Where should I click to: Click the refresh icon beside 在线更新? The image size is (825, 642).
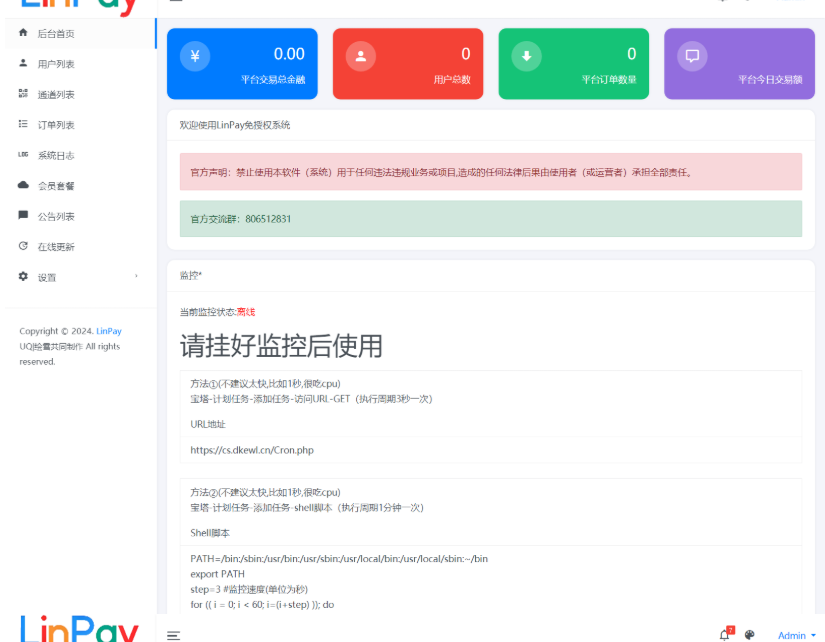pyautogui.click(x=23, y=246)
